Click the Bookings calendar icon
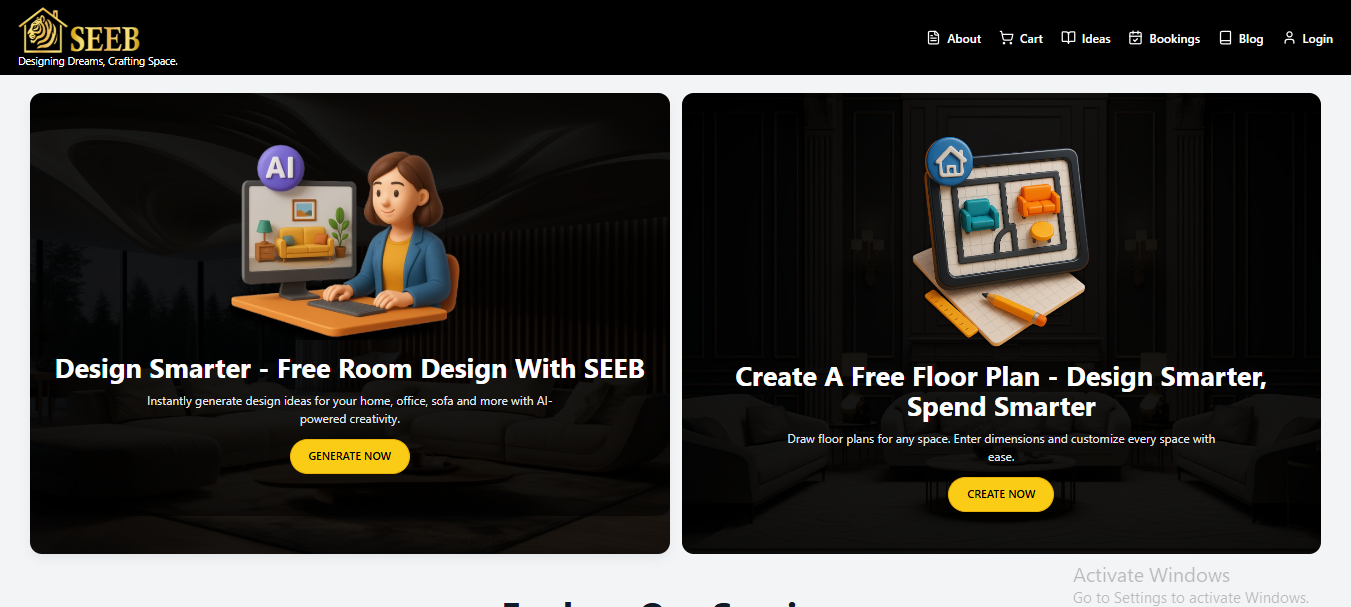This screenshot has height=607, width=1351. (1136, 38)
